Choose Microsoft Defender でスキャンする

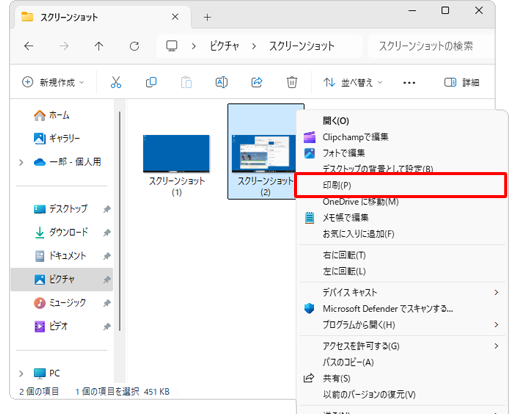402,309
